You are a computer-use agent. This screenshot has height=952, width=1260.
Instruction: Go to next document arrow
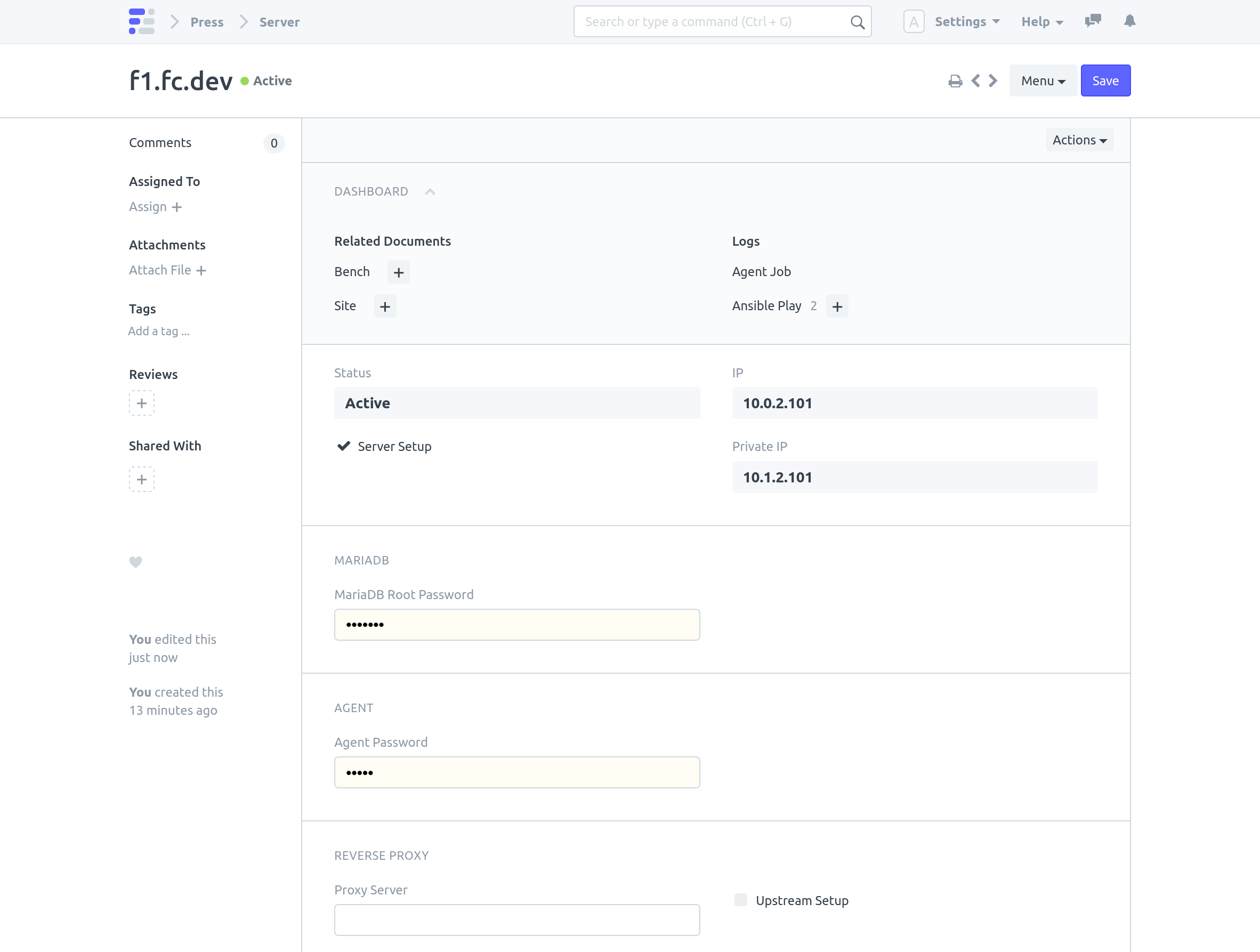click(994, 81)
